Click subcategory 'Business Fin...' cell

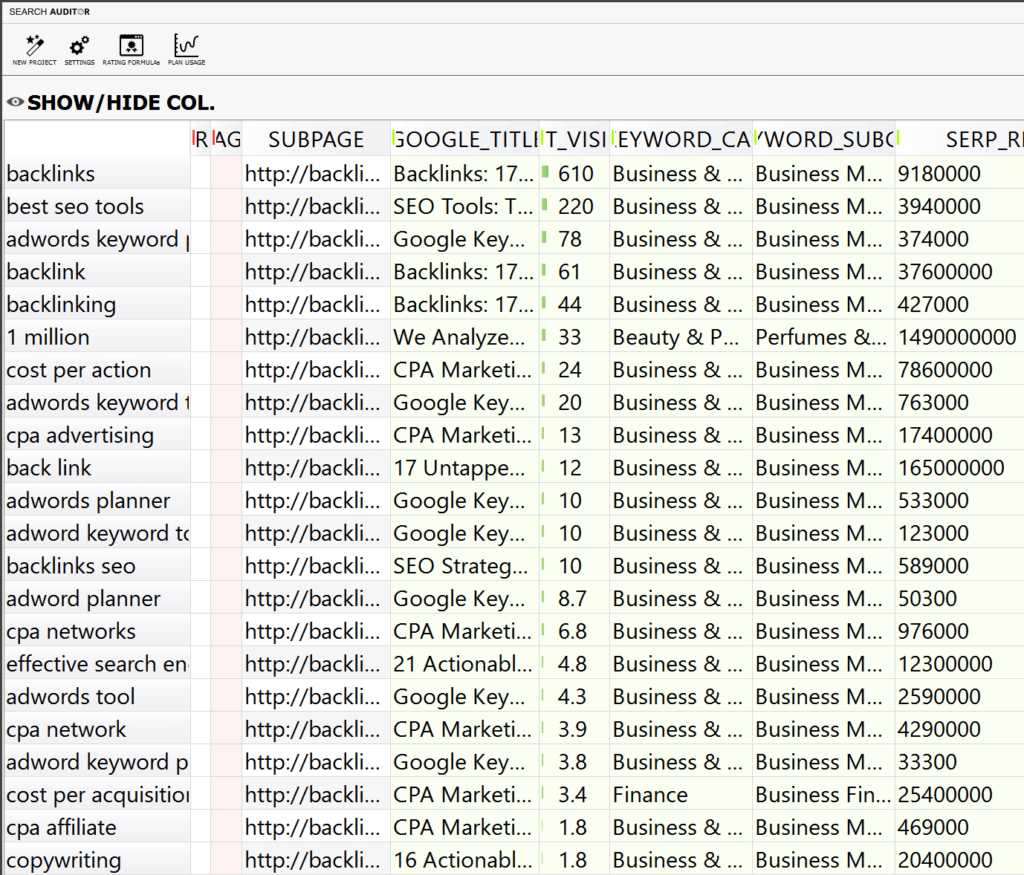tap(823, 794)
